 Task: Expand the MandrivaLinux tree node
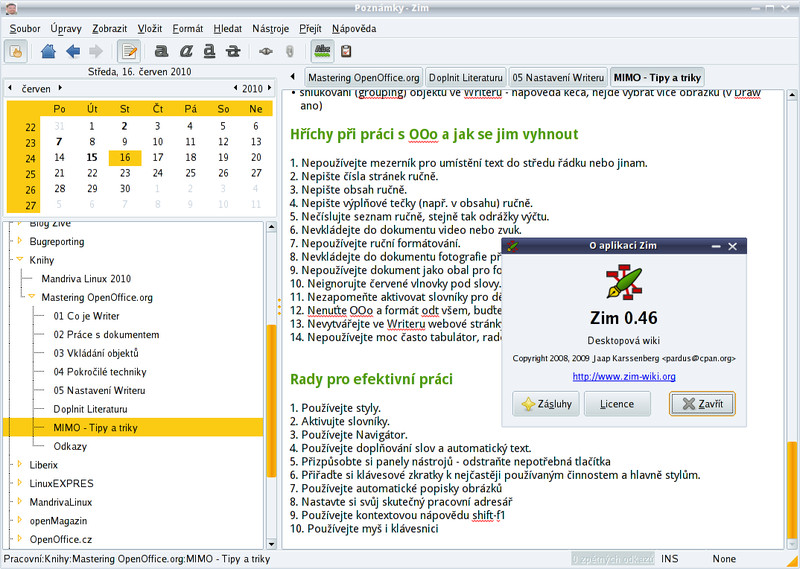[x=20, y=502]
